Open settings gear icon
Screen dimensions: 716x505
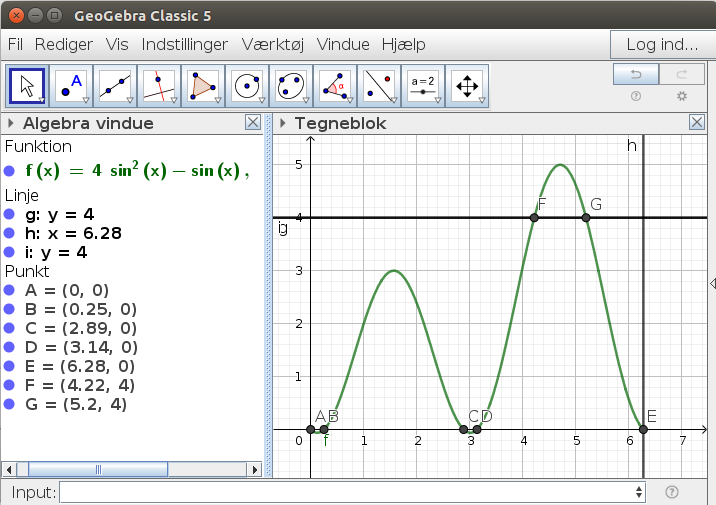[x=682, y=96]
